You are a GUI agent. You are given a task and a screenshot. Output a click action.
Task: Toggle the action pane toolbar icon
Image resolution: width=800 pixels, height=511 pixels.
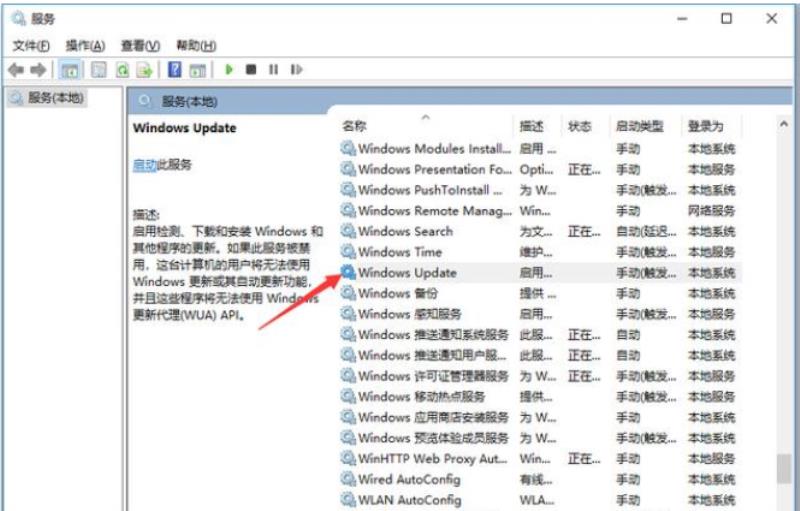tap(197, 70)
